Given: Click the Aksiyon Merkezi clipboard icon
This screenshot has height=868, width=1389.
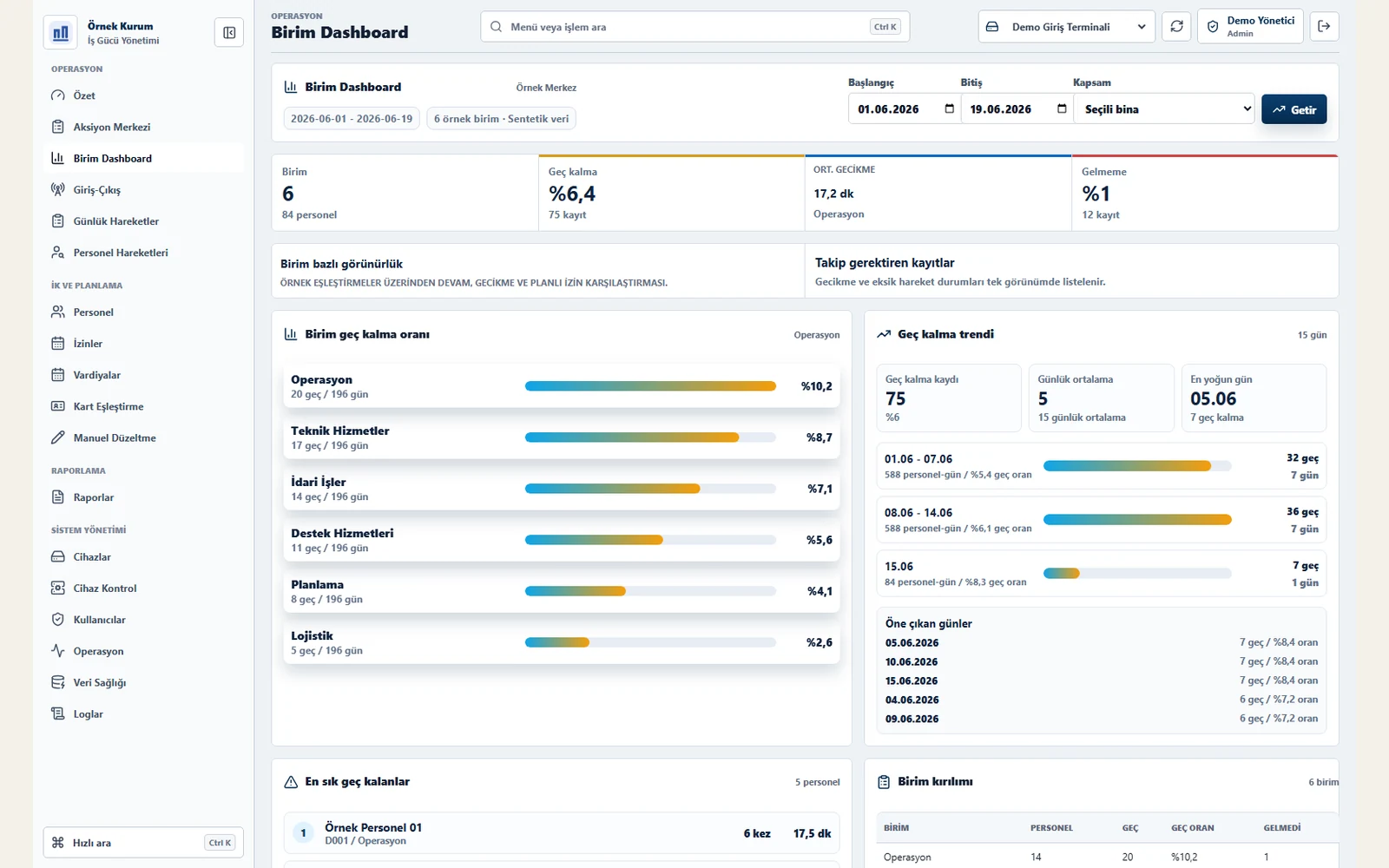Looking at the screenshot, I should [58, 127].
